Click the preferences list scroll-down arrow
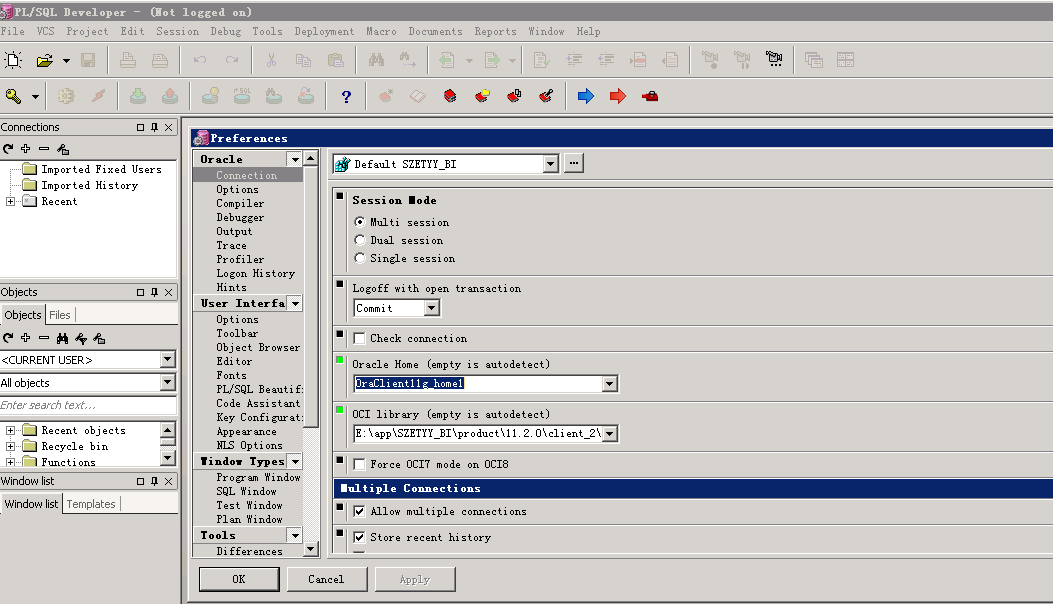The image size is (1053, 604). [x=310, y=550]
